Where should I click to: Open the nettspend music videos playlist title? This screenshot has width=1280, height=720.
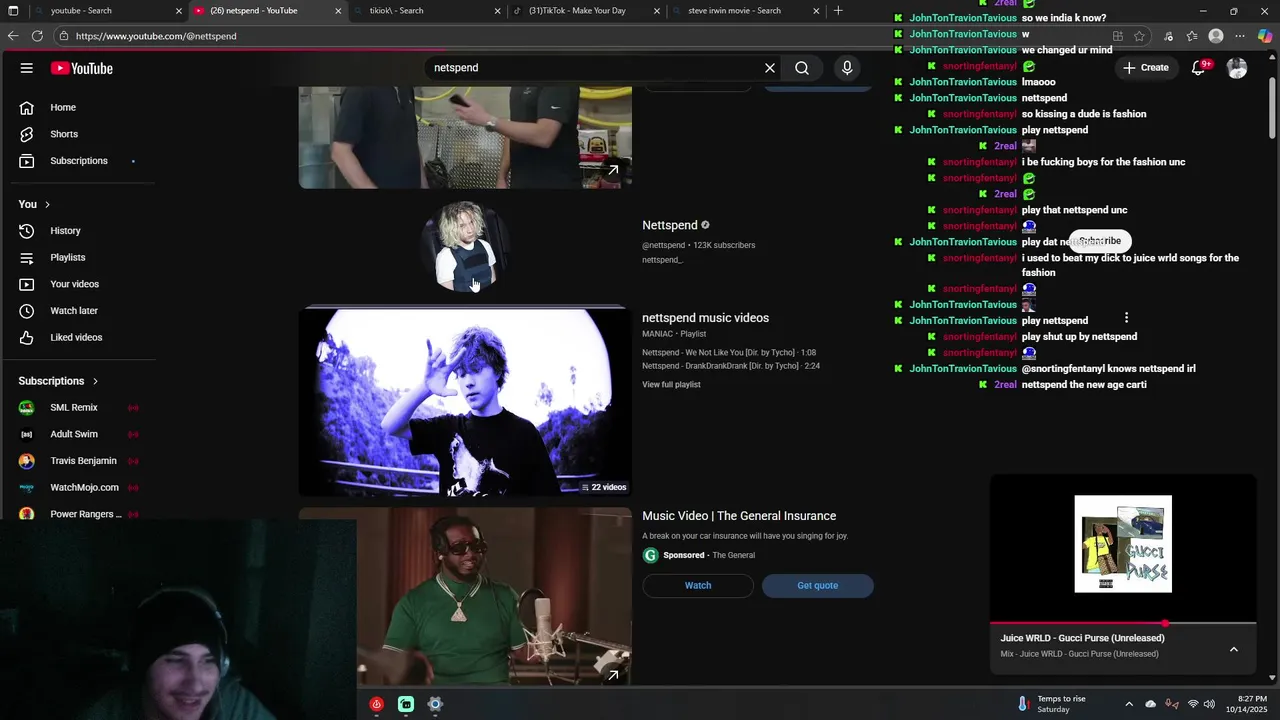point(705,318)
